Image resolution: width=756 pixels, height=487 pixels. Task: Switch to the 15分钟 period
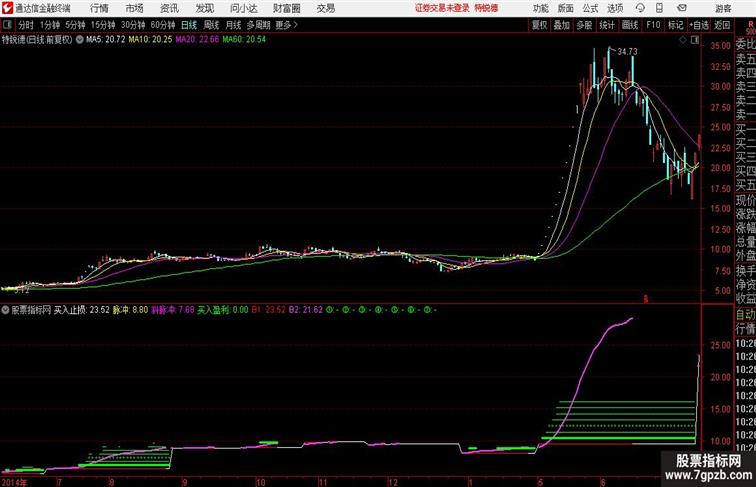pyautogui.click(x=103, y=25)
